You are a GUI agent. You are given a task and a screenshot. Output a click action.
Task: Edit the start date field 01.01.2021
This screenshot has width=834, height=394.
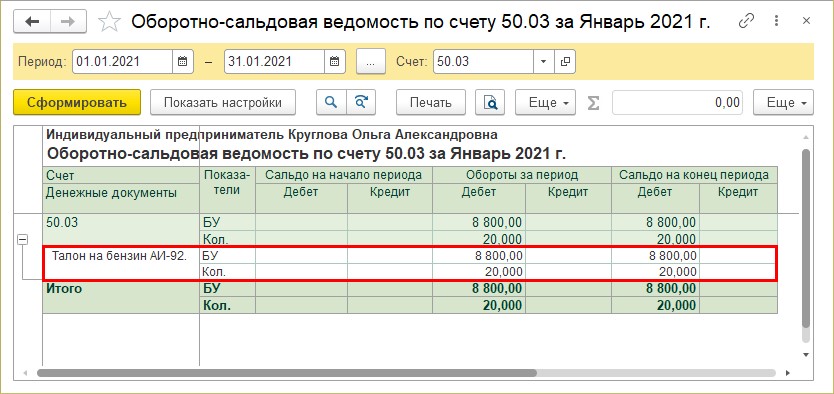click(x=122, y=62)
